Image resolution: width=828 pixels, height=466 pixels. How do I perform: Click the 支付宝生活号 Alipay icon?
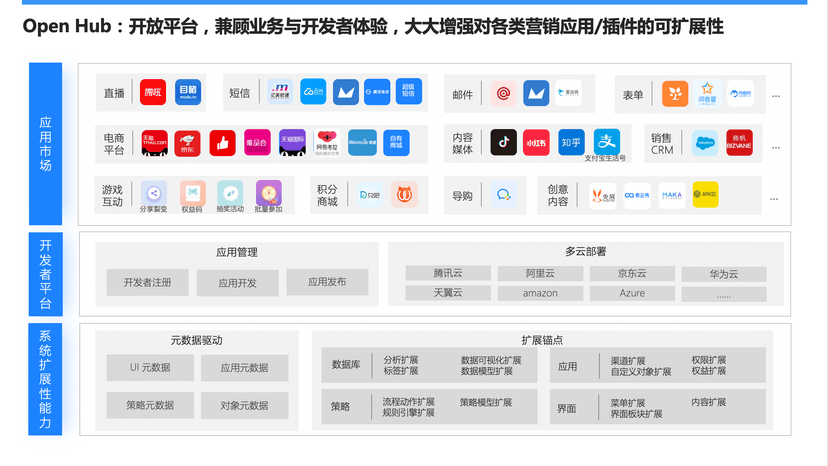point(606,142)
